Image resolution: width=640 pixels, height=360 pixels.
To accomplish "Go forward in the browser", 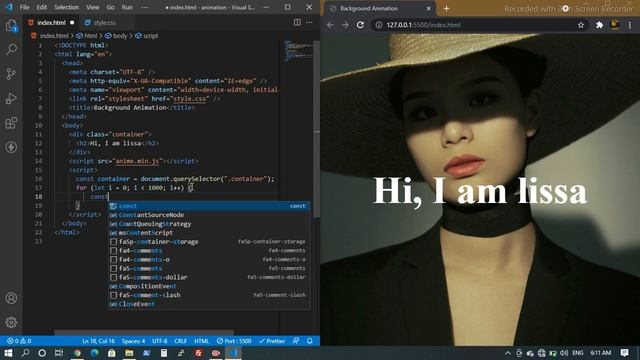I will [x=345, y=25].
